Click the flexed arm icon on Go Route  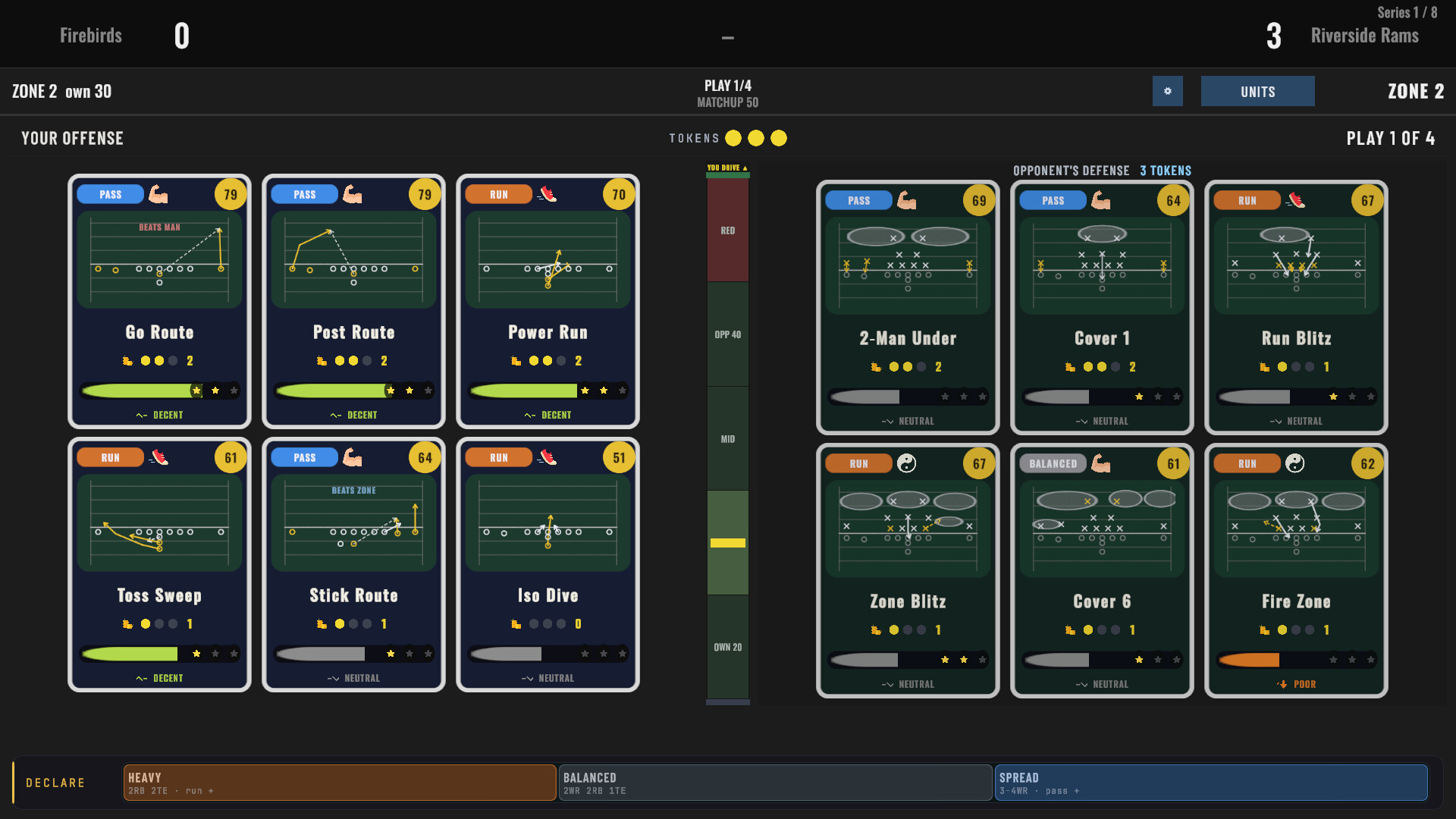pos(158,194)
